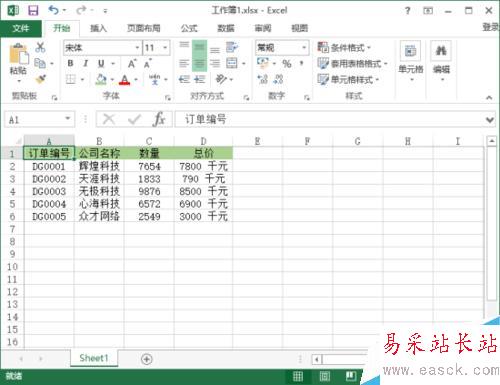500x385 pixels.
Task: Open 条件格式 conditional formatting dropdown
Action: 344,48
